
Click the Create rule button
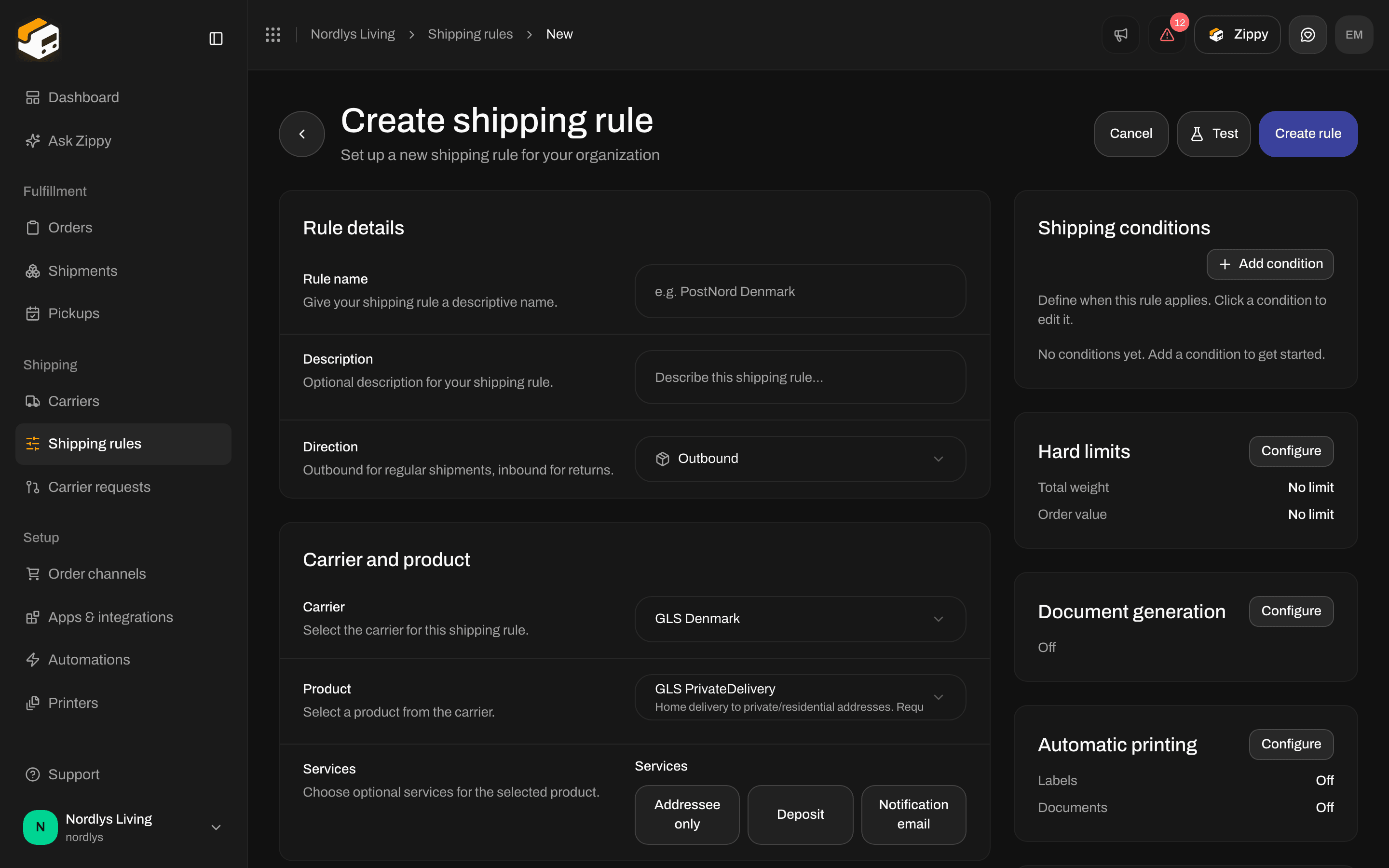click(x=1308, y=134)
